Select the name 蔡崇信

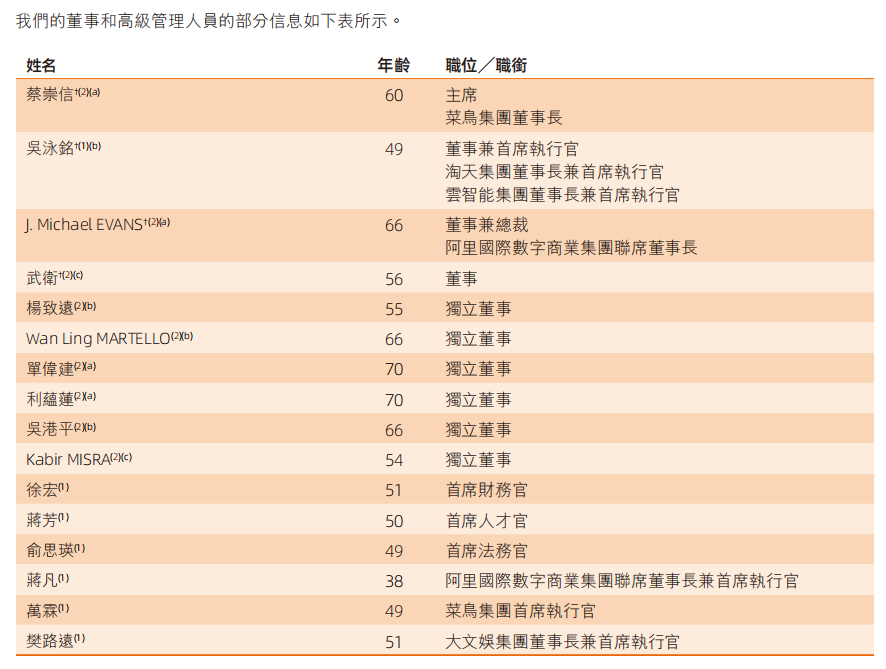[x=50, y=94]
